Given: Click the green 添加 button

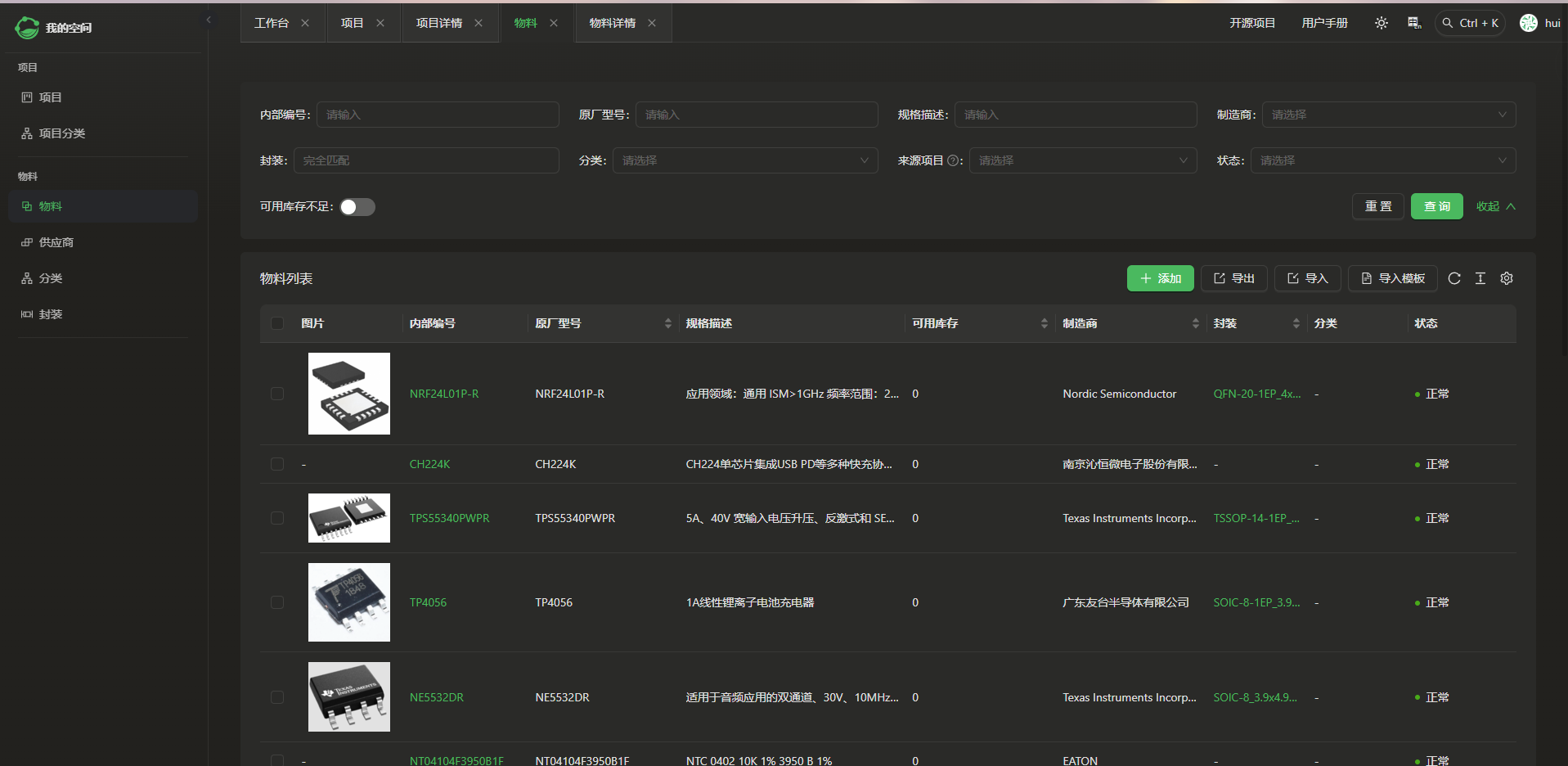Looking at the screenshot, I should (1160, 278).
